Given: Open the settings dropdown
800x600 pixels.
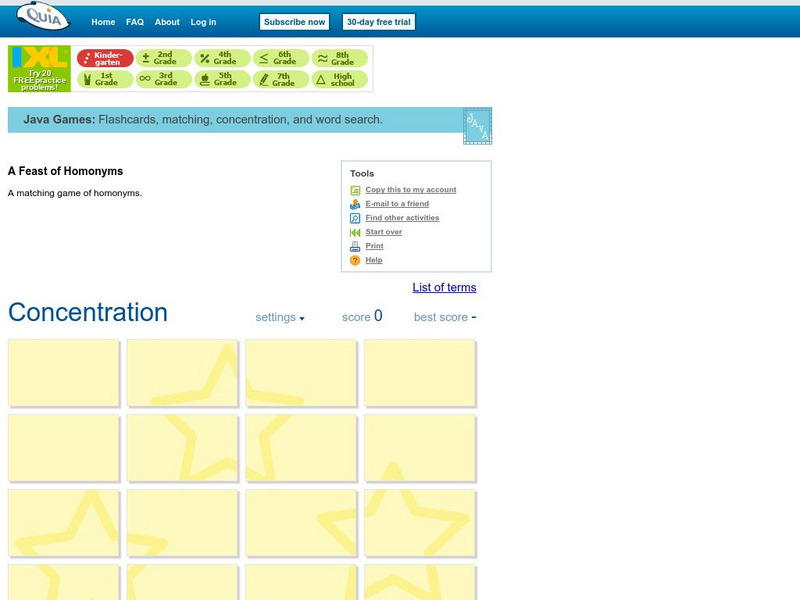Looking at the screenshot, I should [280, 317].
